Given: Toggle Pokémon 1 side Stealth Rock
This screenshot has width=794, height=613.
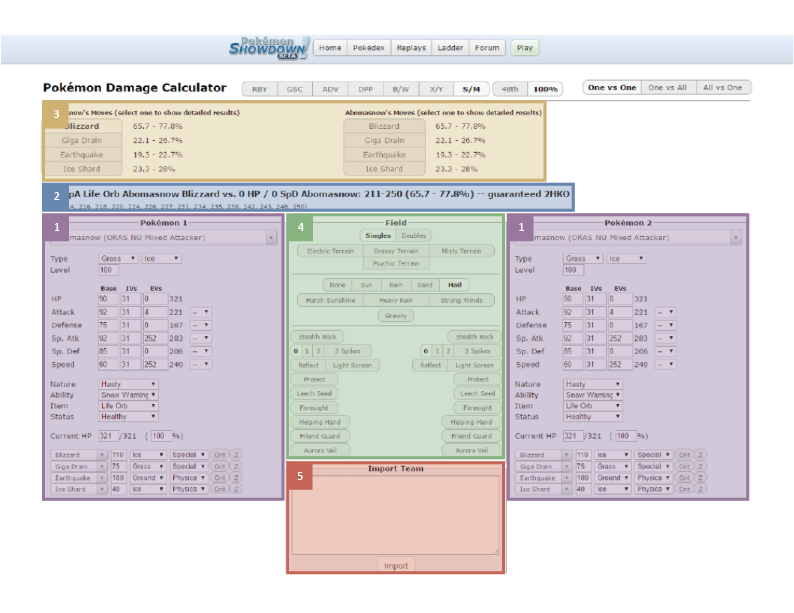Looking at the screenshot, I should (317, 337).
